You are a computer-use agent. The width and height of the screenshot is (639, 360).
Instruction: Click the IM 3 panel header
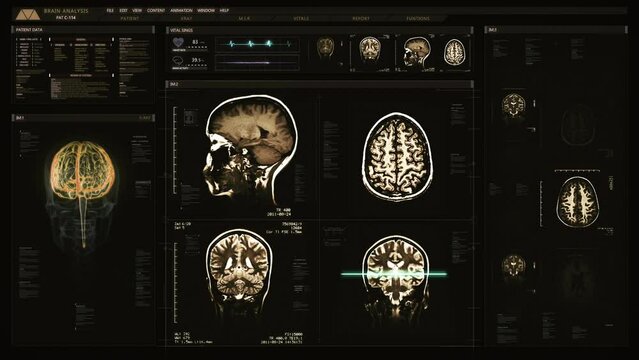pyautogui.click(x=556, y=30)
